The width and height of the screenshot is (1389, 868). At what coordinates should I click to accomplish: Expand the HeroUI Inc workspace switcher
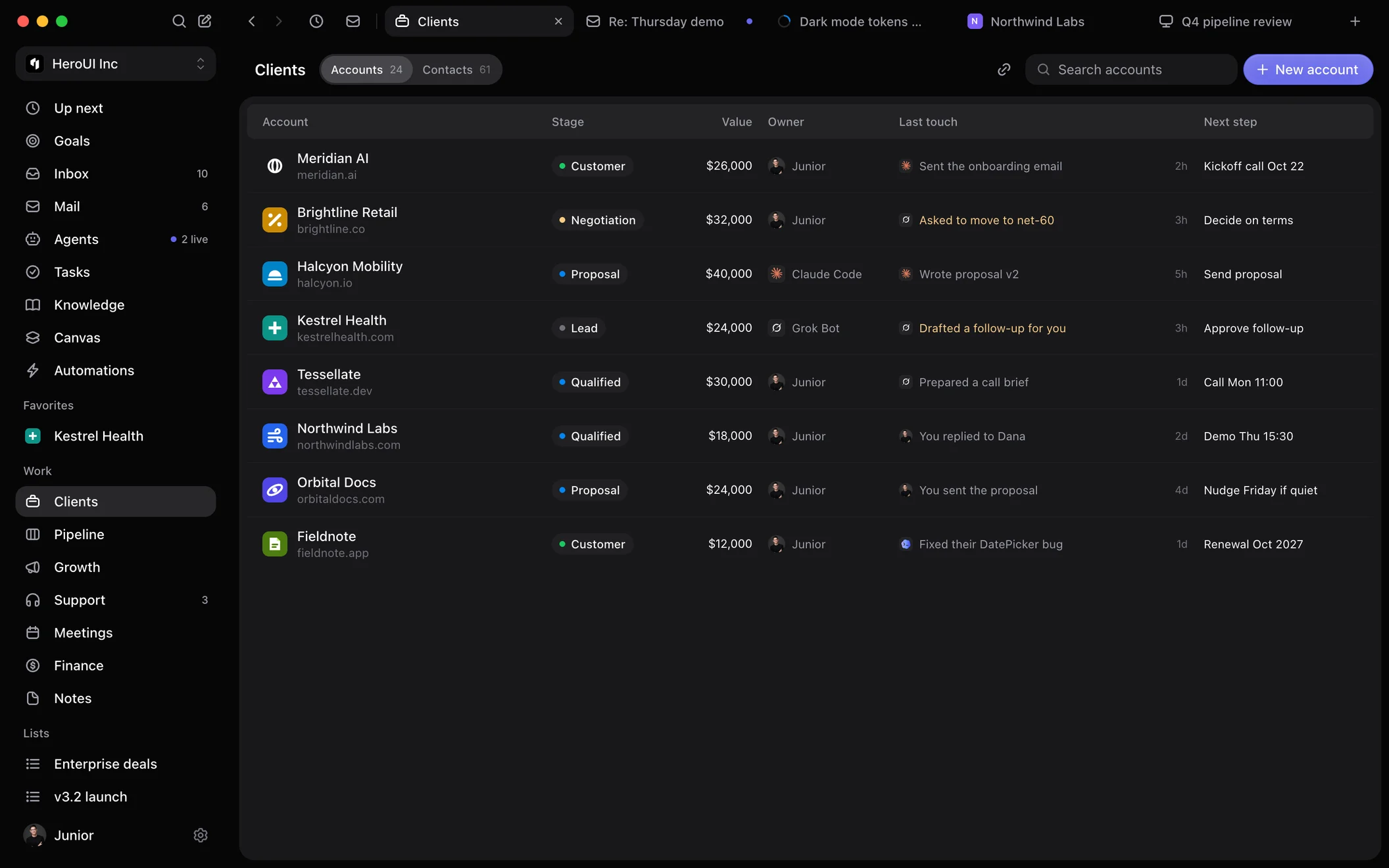116,64
